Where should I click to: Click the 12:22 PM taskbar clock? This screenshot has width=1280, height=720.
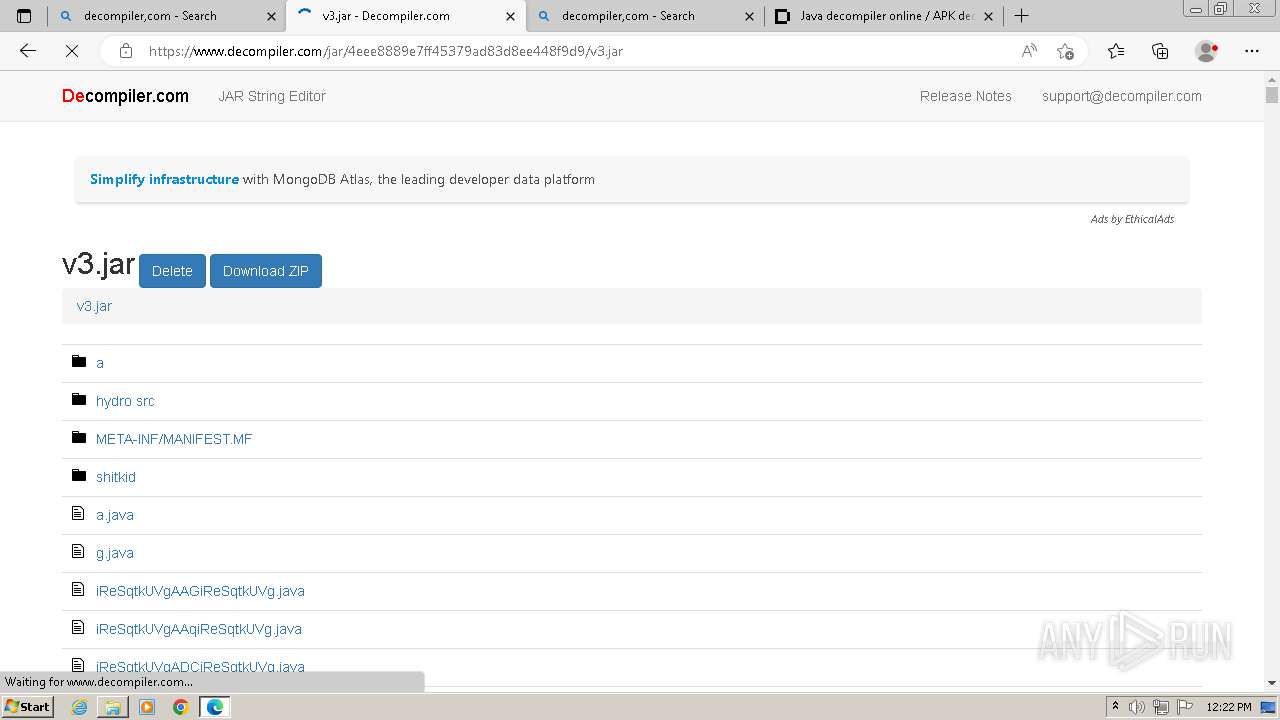click(x=1229, y=707)
